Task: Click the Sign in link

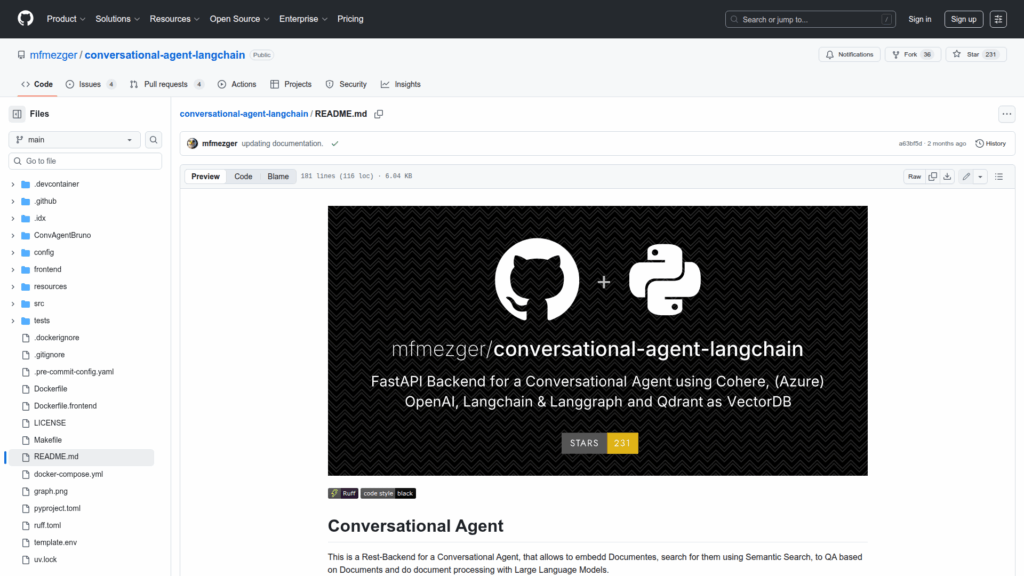Action: (x=920, y=19)
